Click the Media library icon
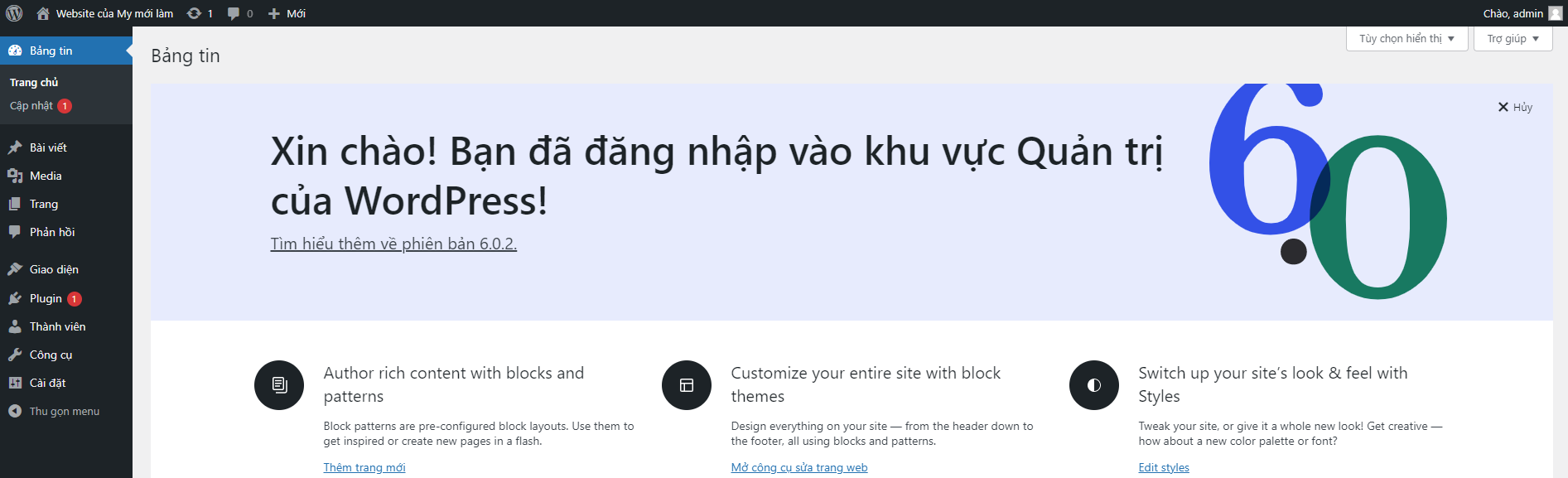The height and width of the screenshot is (478, 1568). tap(15, 176)
